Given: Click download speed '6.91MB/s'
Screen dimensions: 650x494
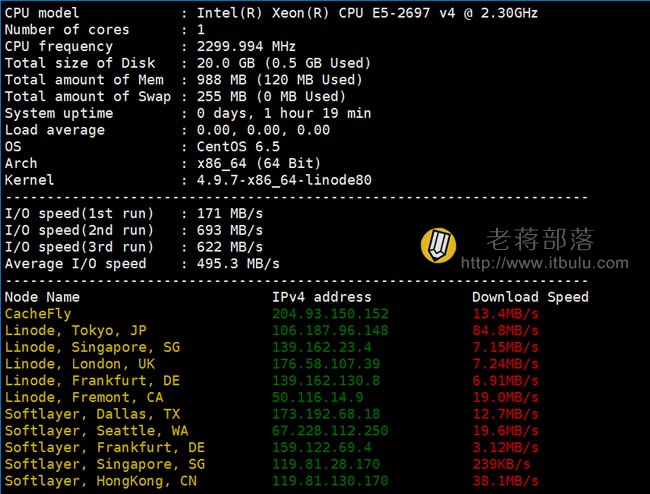Looking at the screenshot, I should click(x=505, y=380).
